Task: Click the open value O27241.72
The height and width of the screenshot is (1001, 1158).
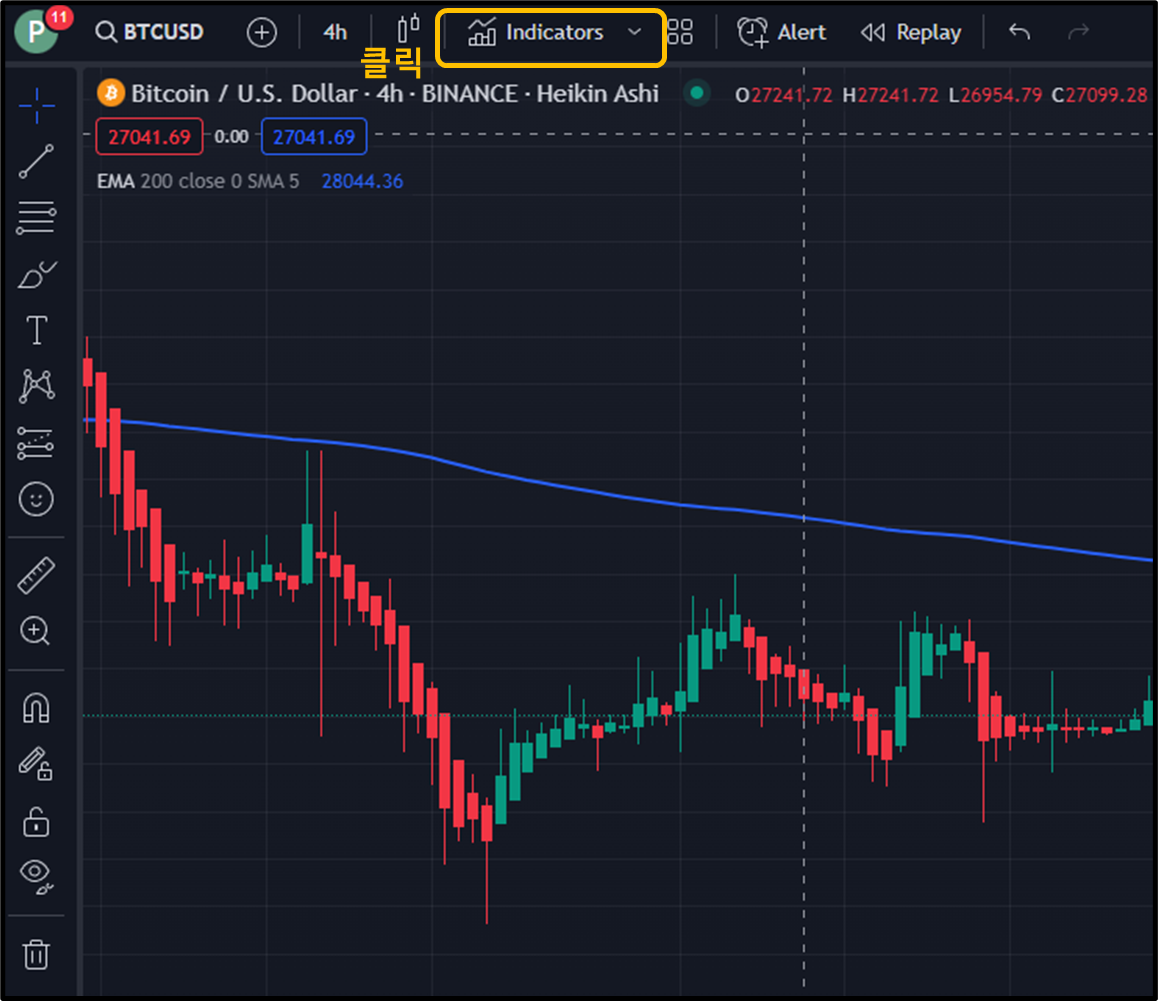Action: point(784,95)
